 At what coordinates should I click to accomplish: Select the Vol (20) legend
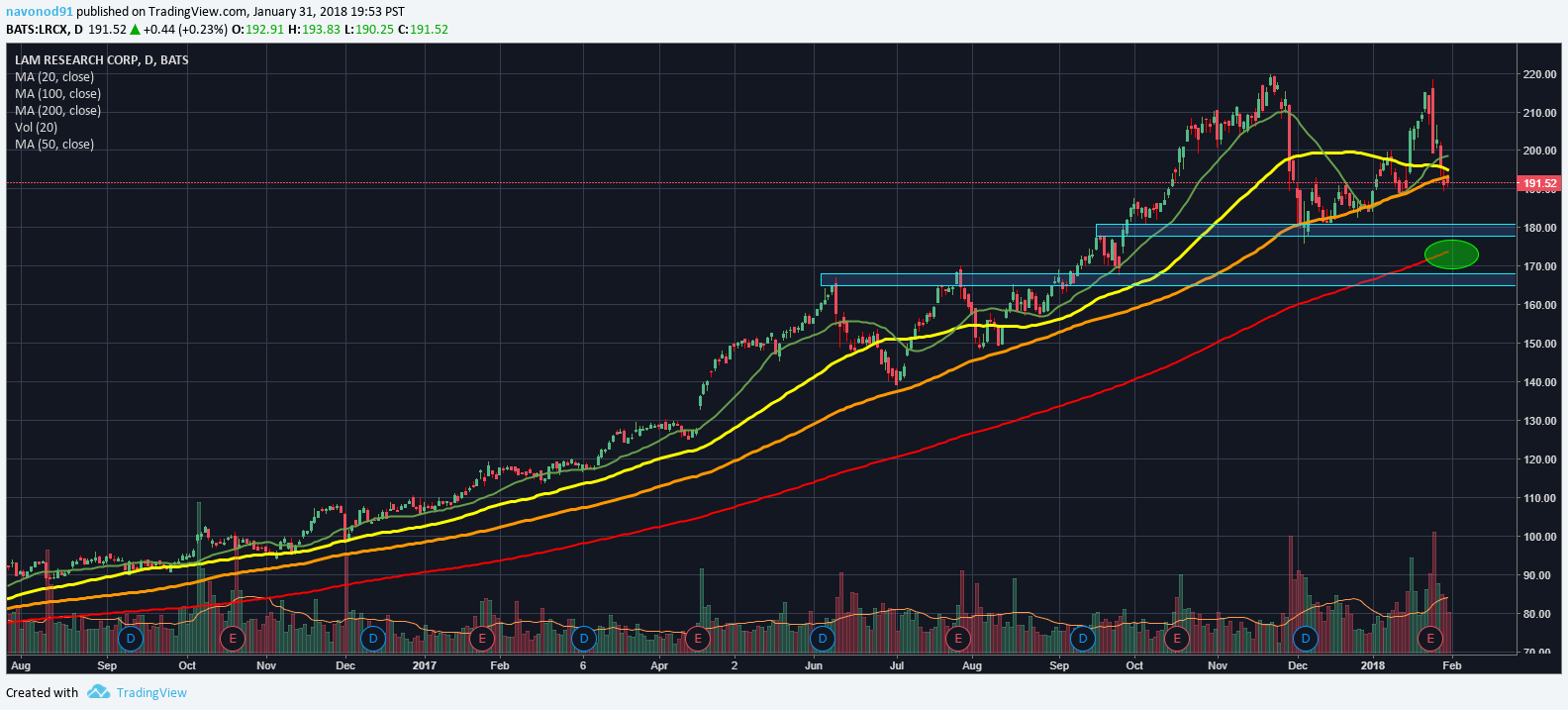(36, 128)
